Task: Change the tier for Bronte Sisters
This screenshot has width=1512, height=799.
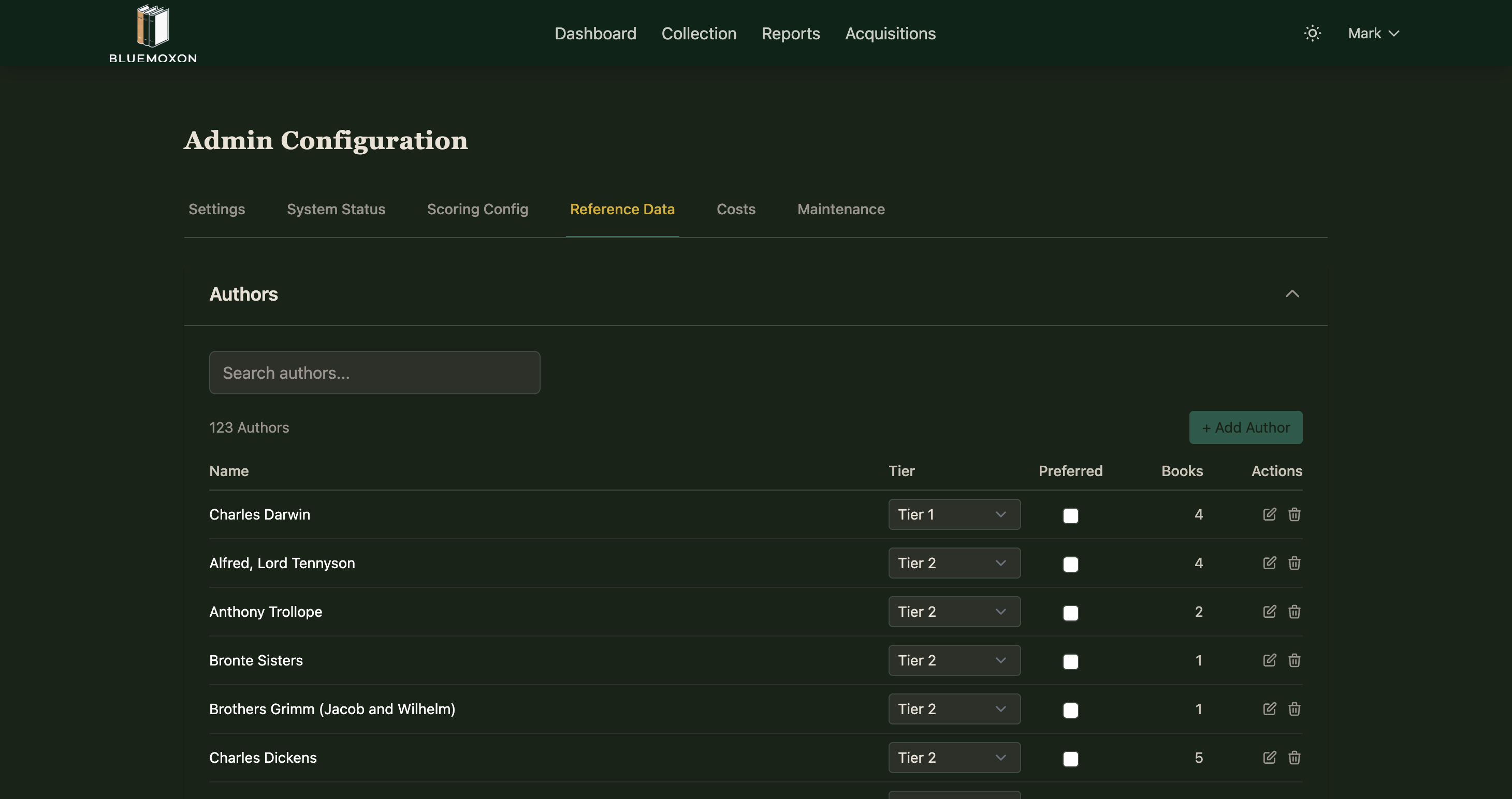Action: (x=954, y=660)
